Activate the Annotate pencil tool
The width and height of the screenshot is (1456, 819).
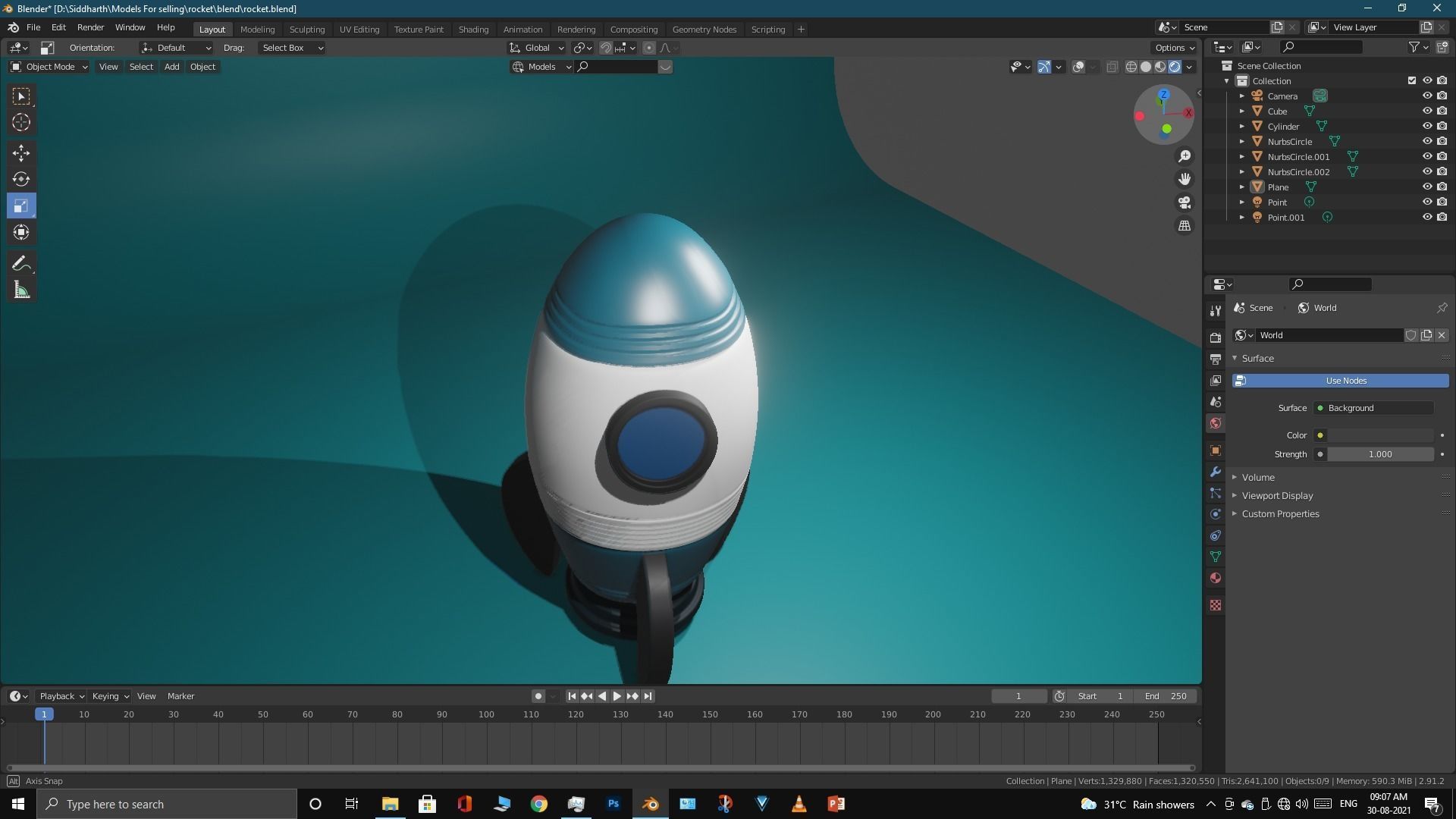pos(21,264)
